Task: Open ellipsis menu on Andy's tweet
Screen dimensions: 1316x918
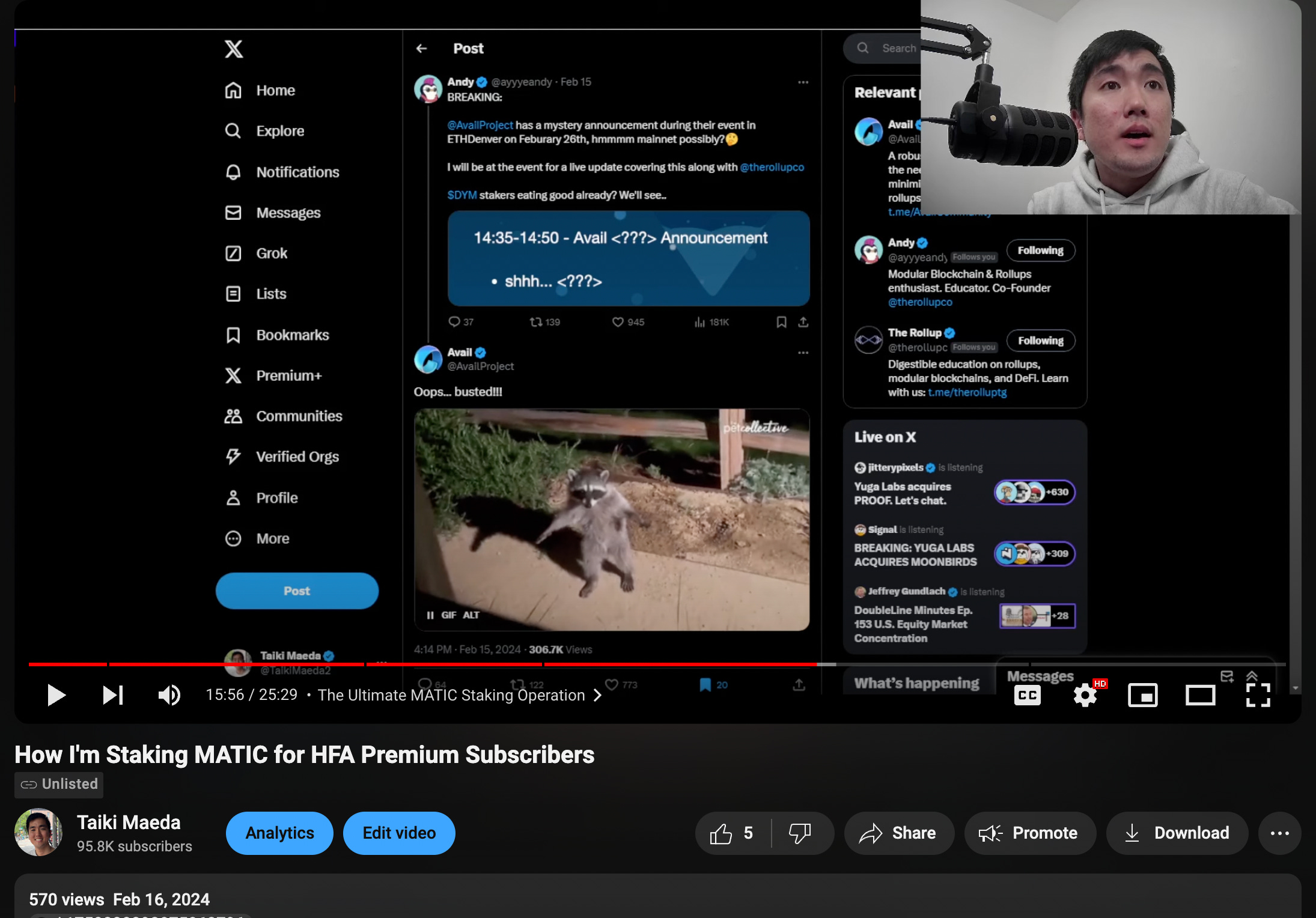Action: coord(803,82)
